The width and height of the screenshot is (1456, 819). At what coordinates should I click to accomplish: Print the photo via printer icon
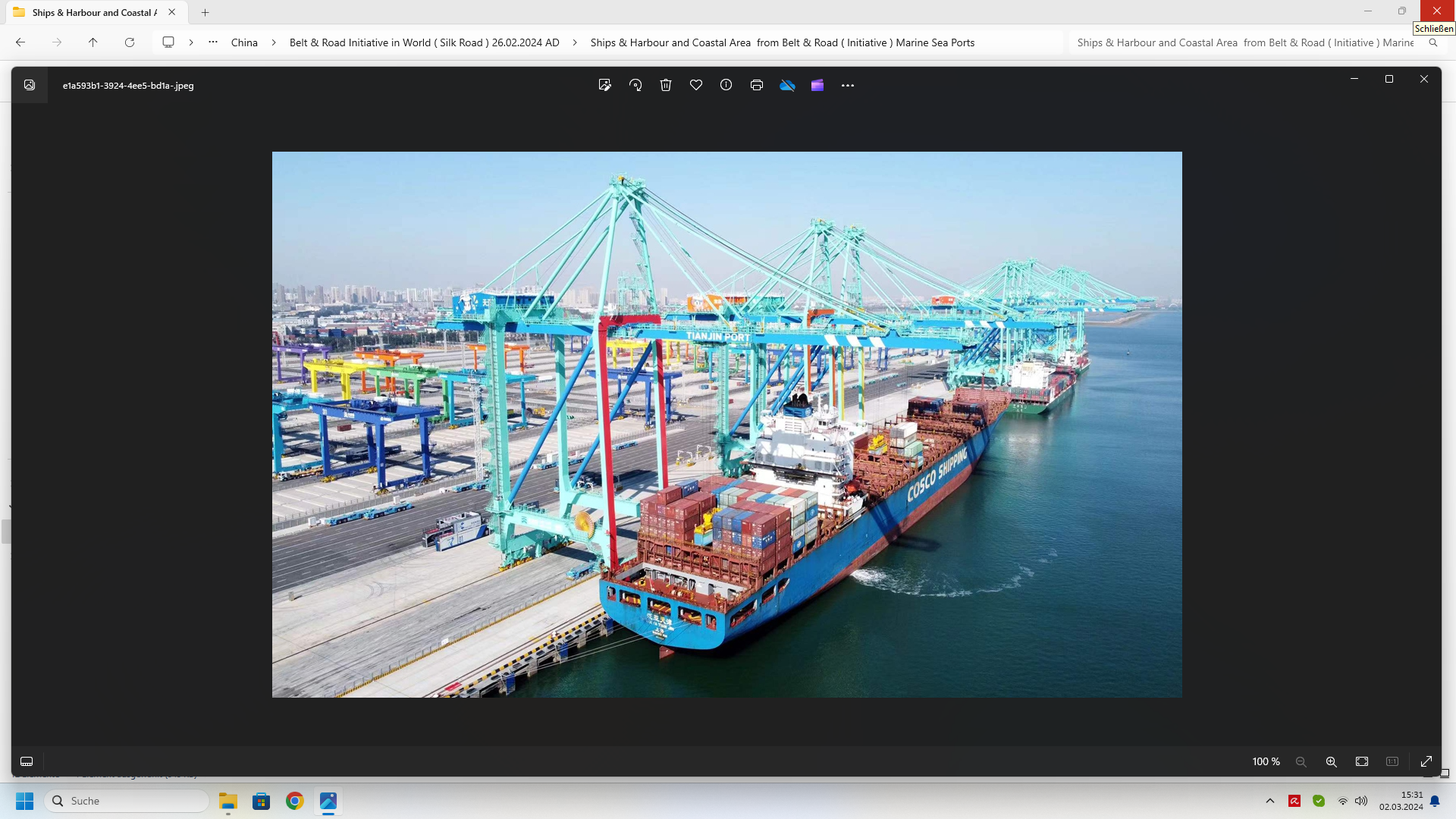757,86
